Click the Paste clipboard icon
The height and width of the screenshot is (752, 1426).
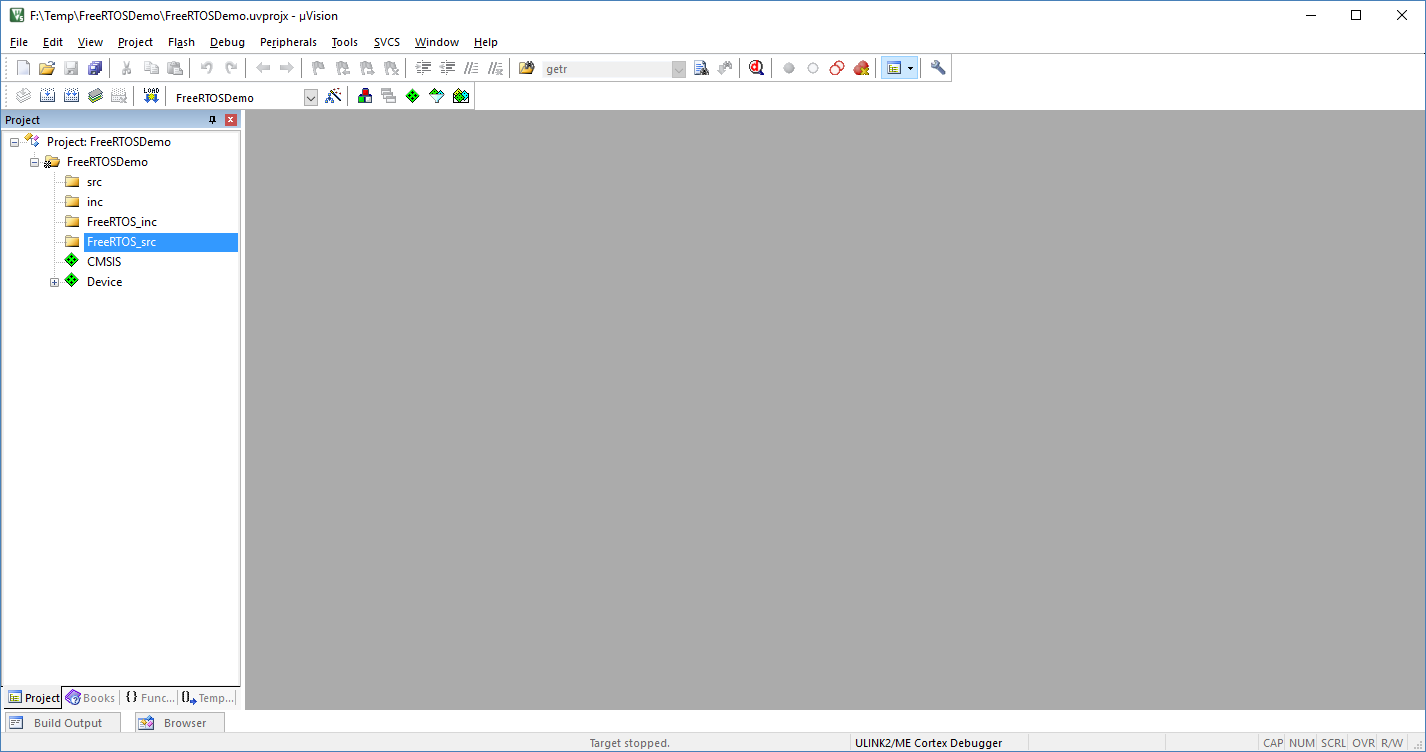click(175, 68)
